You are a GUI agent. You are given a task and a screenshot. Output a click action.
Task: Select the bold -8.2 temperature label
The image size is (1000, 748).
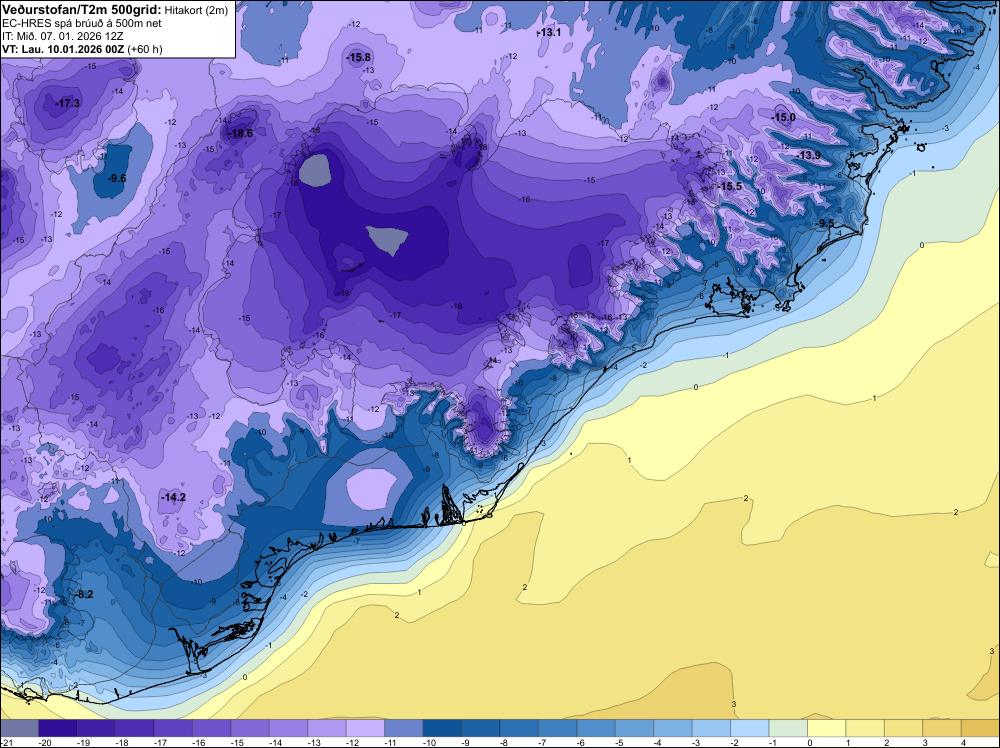point(84,594)
